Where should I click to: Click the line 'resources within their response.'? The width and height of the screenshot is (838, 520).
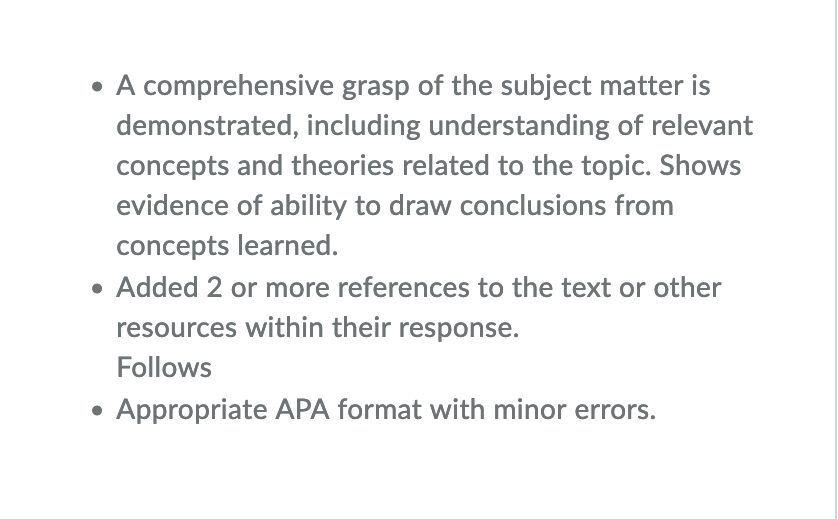[x=318, y=328]
